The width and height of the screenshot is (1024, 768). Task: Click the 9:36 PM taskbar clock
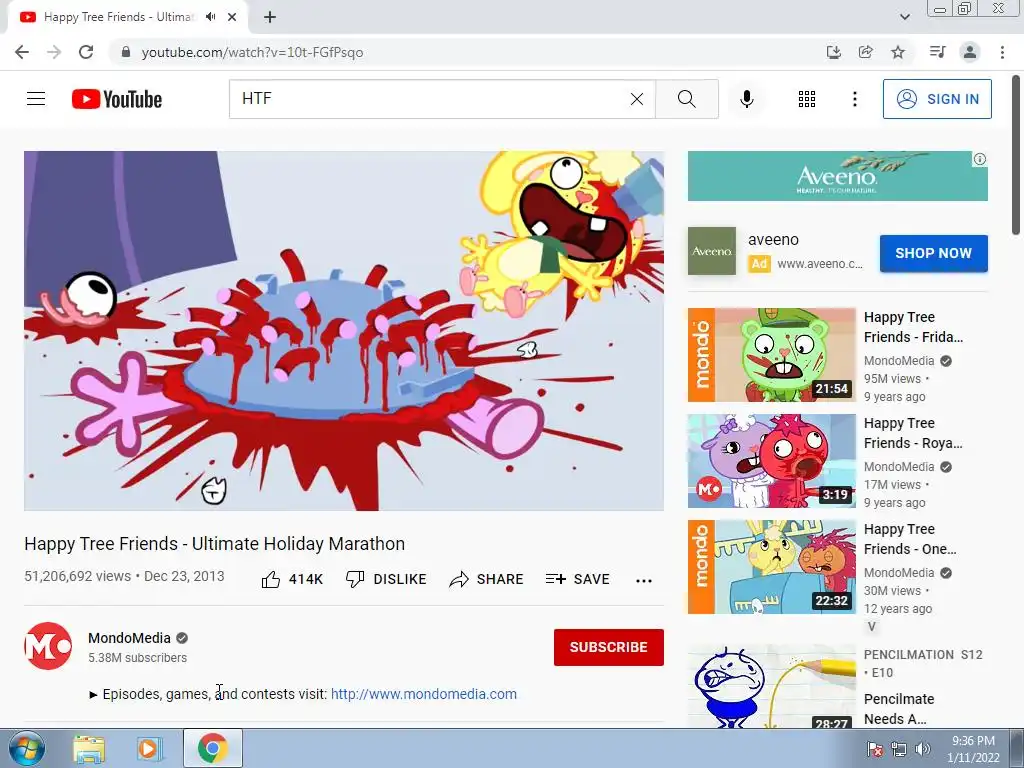tap(973, 741)
